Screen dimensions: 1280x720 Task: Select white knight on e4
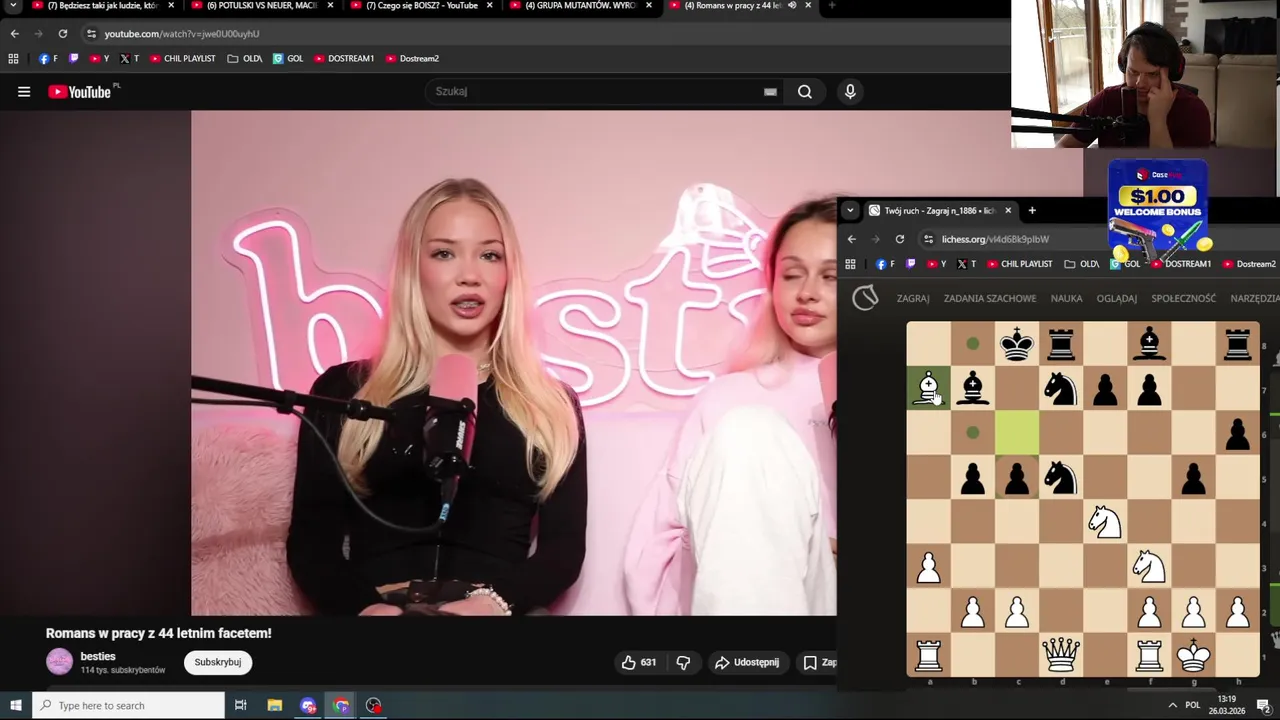(x=1105, y=521)
